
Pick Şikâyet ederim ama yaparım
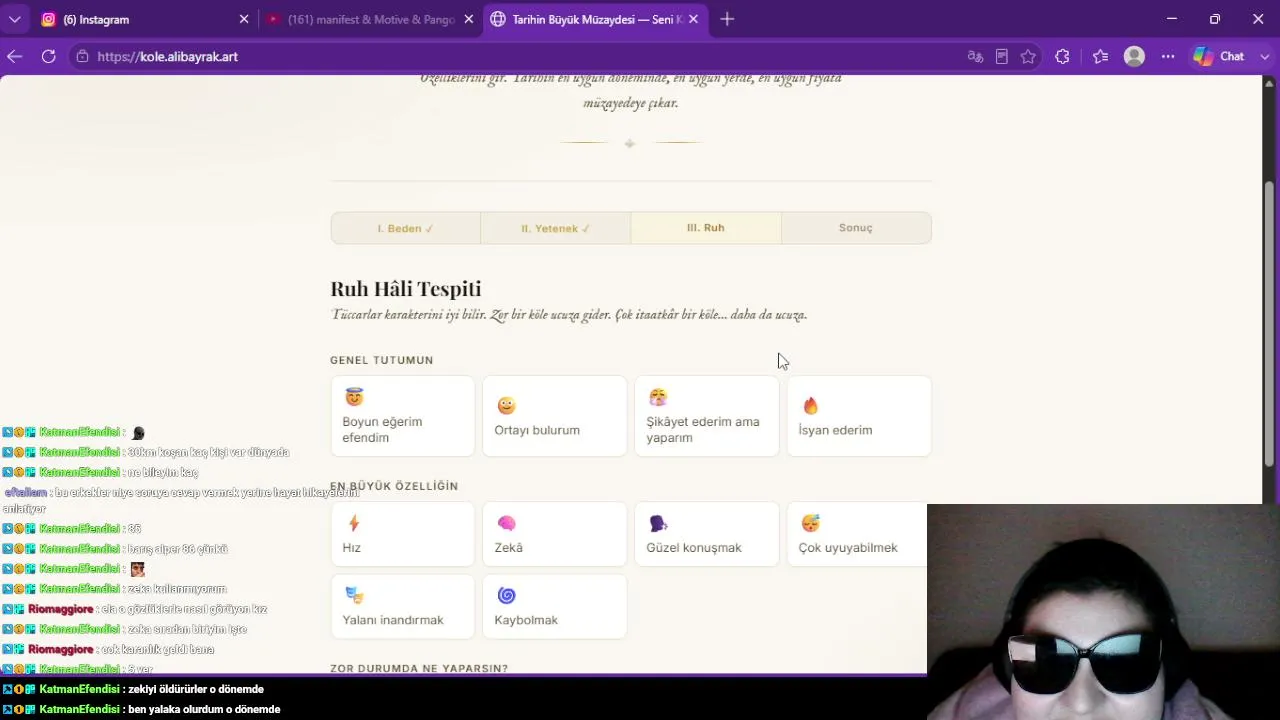point(706,416)
